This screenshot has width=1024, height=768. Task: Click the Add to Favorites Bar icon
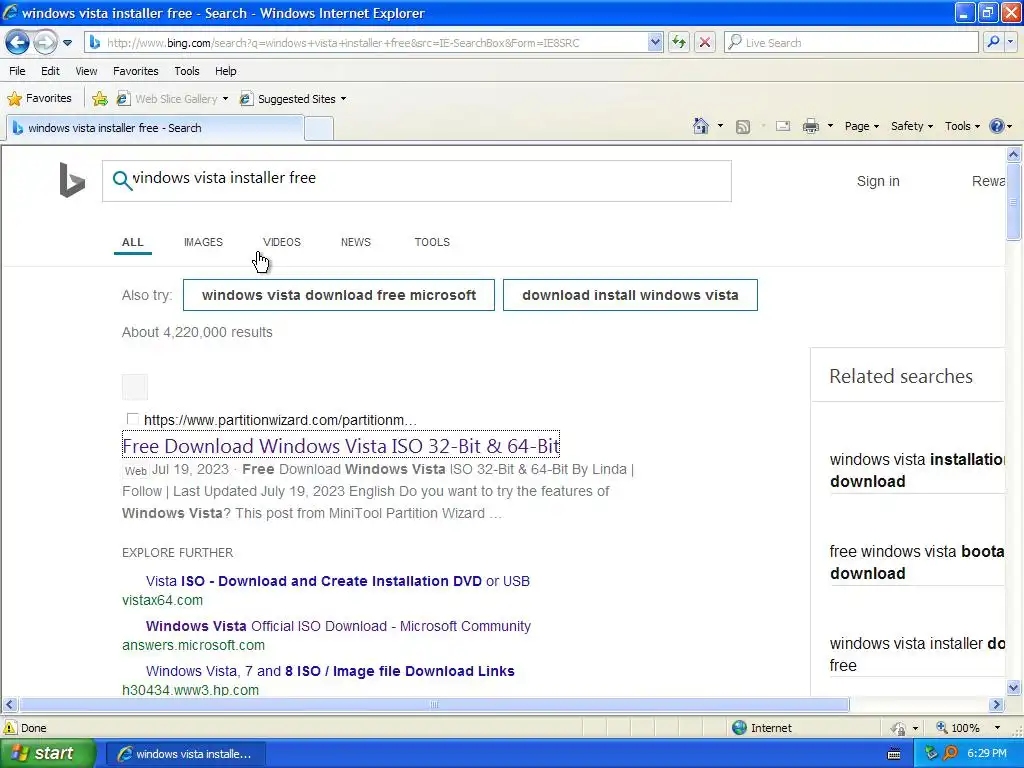tap(100, 99)
